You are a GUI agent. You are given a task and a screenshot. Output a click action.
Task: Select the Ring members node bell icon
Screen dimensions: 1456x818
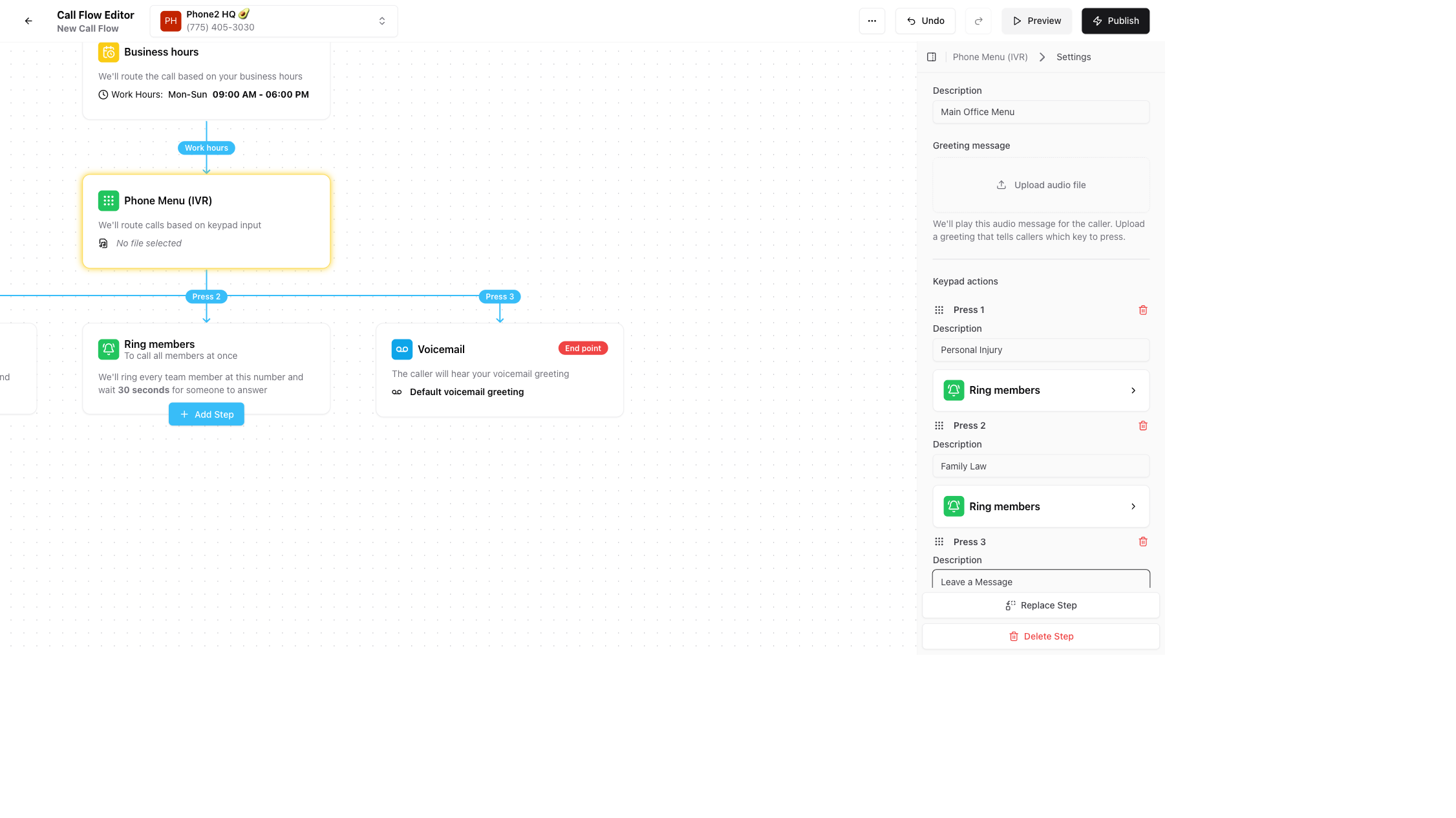tap(109, 349)
